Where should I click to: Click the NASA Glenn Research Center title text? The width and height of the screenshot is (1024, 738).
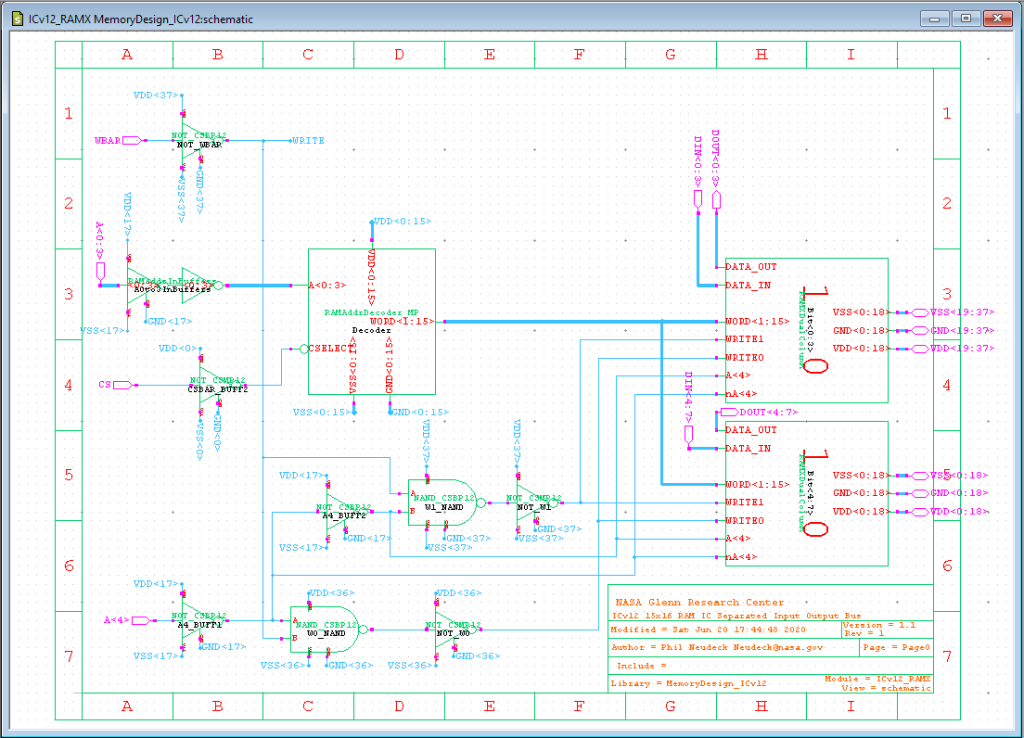[x=699, y=602]
